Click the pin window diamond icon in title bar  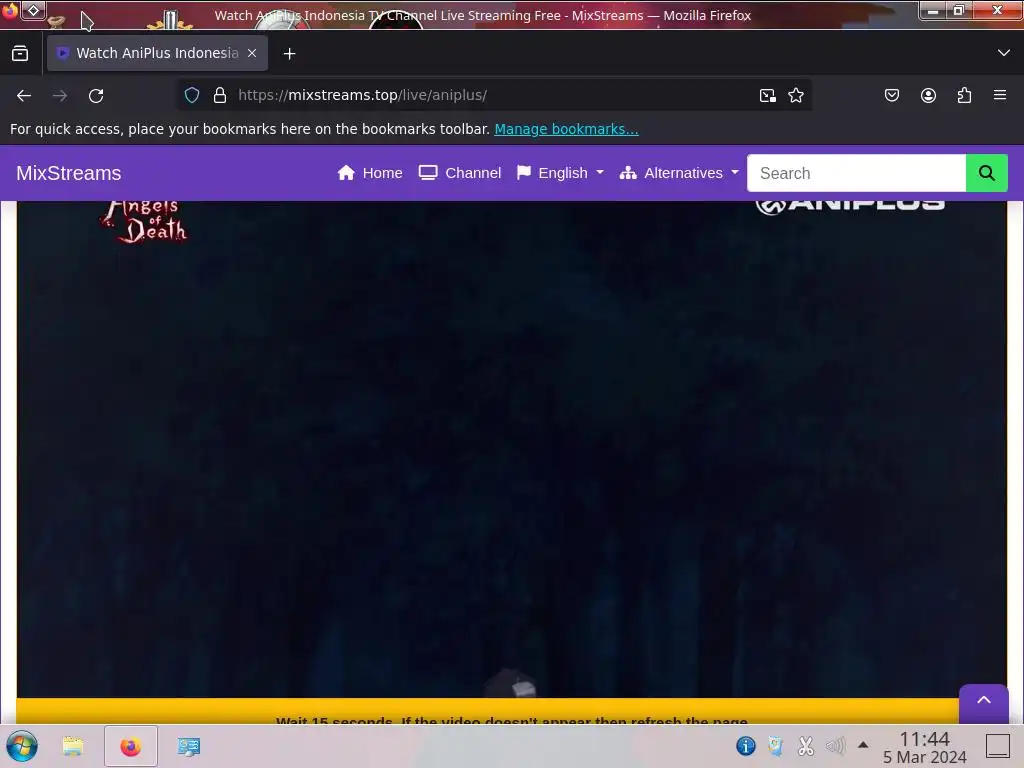click(x=34, y=10)
